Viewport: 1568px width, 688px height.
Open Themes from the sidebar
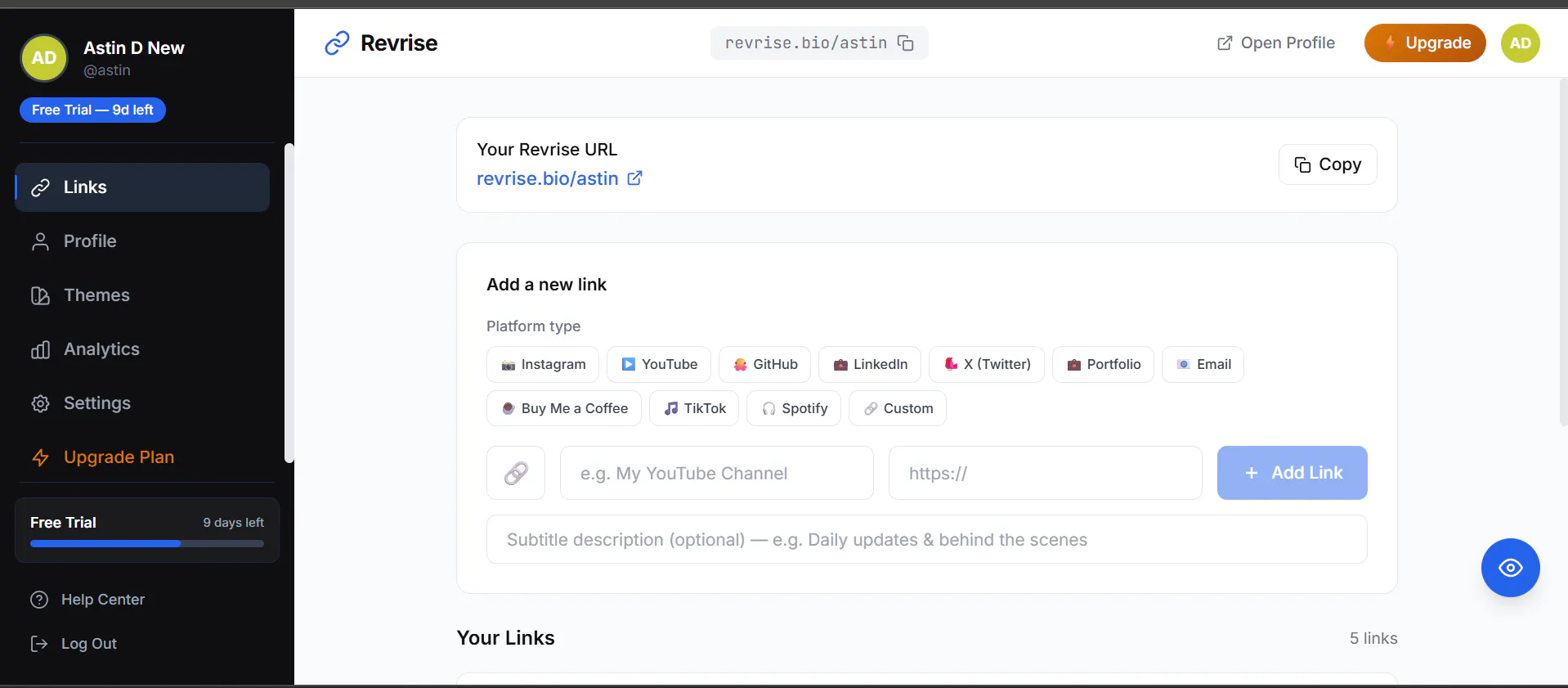tap(142, 295)
